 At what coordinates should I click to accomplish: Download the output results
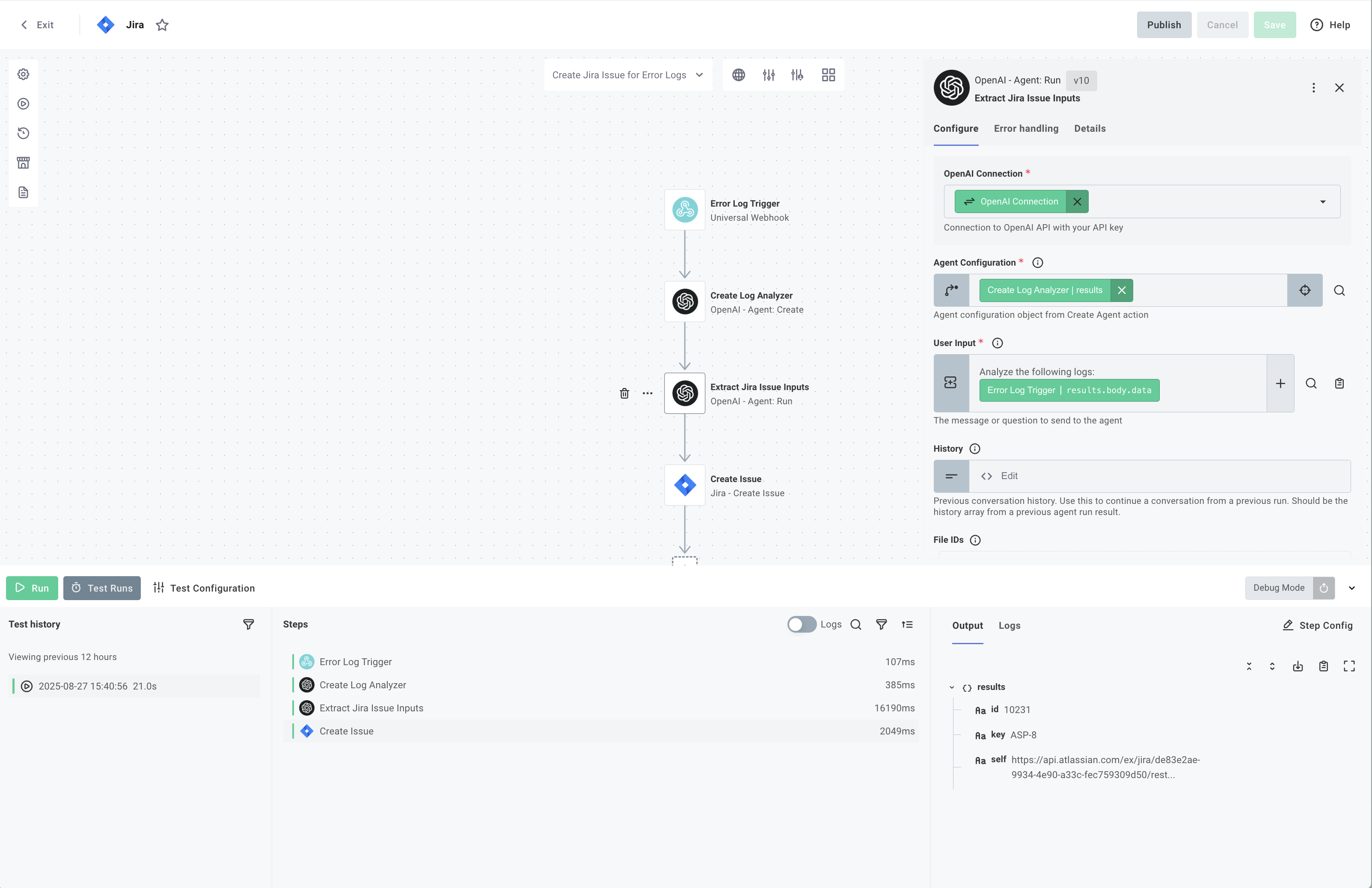pyautogui.click(x=1298, y=666)
